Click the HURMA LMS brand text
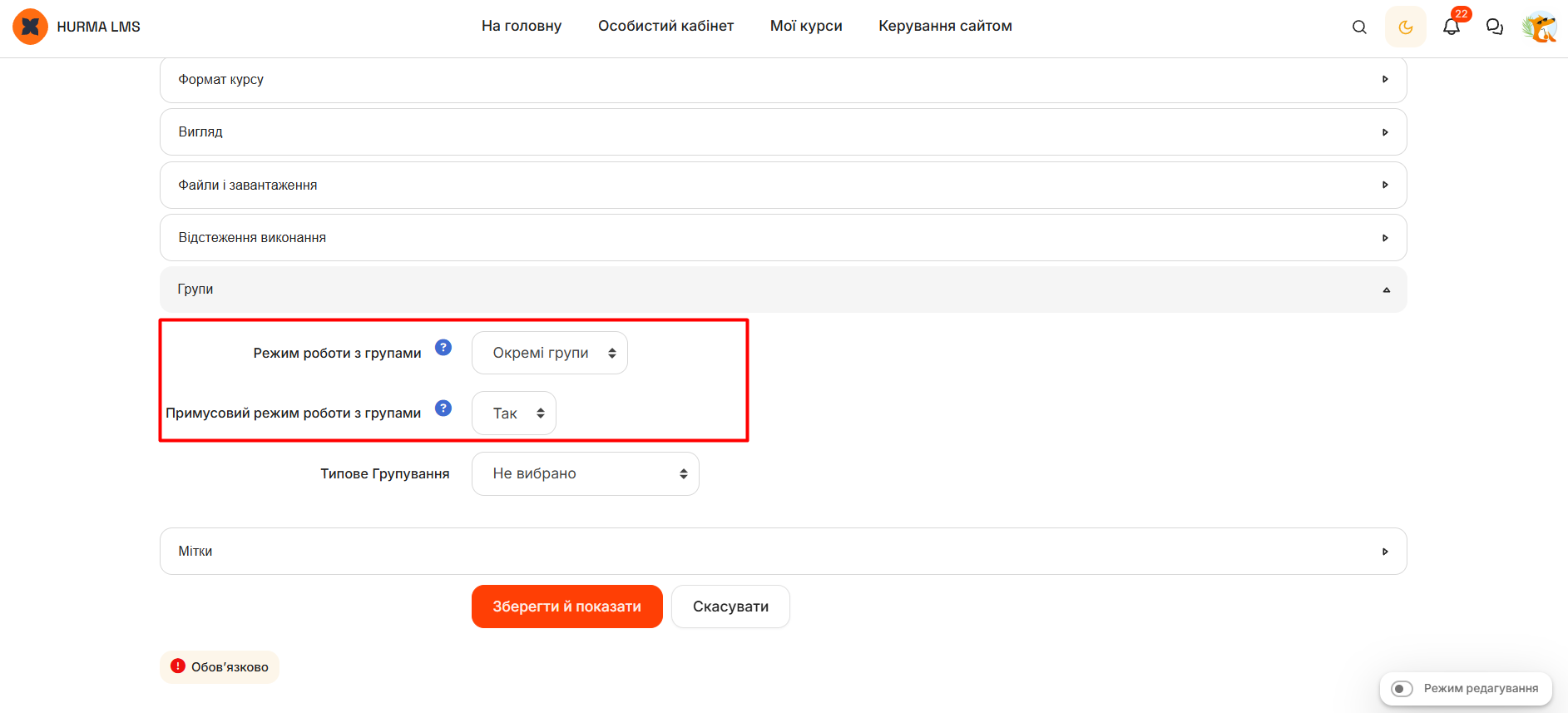 pos(98,27)
